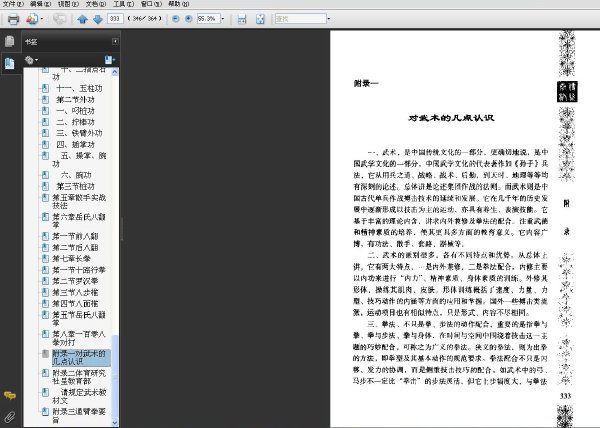Click the zoom percentage field showing 55.3%
600x428 pixels.
pyautogui.click(x=208, y=18)
